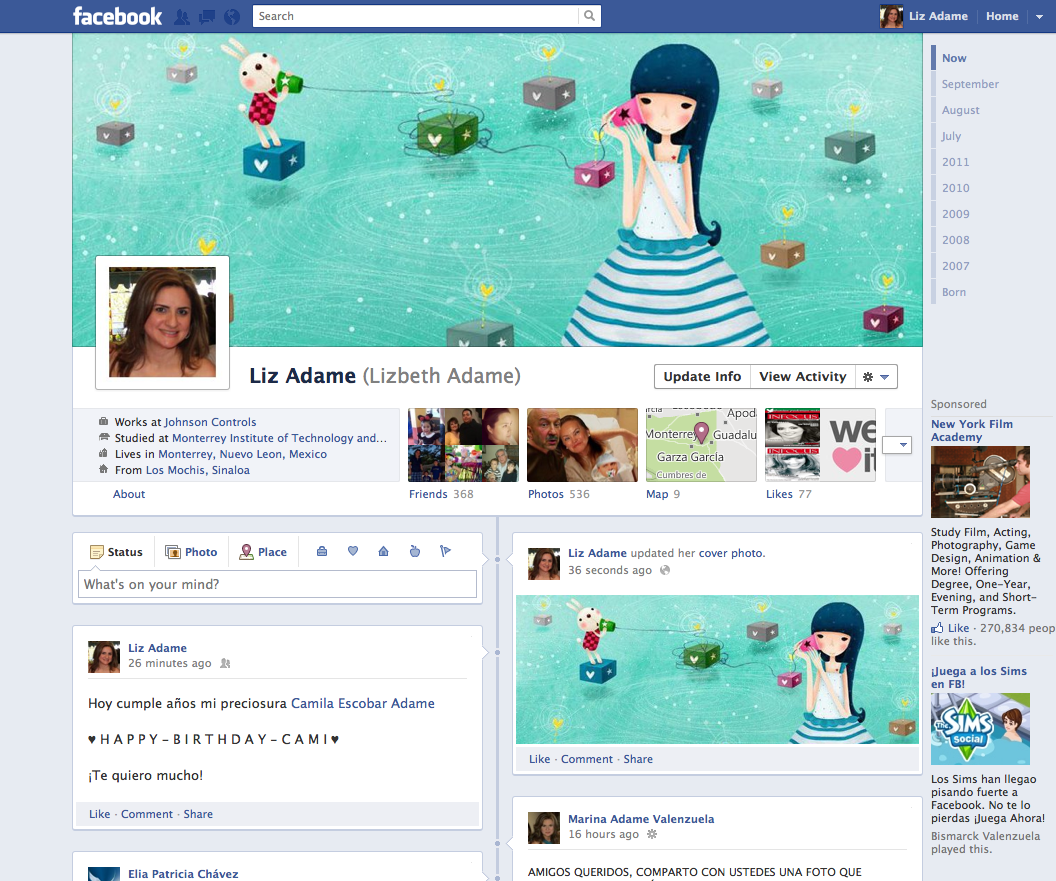Image resolution: width=1056 pixels, height=881 pixels.
Task: Click the search magnifier icon
Action: click(x=590, y=16)
